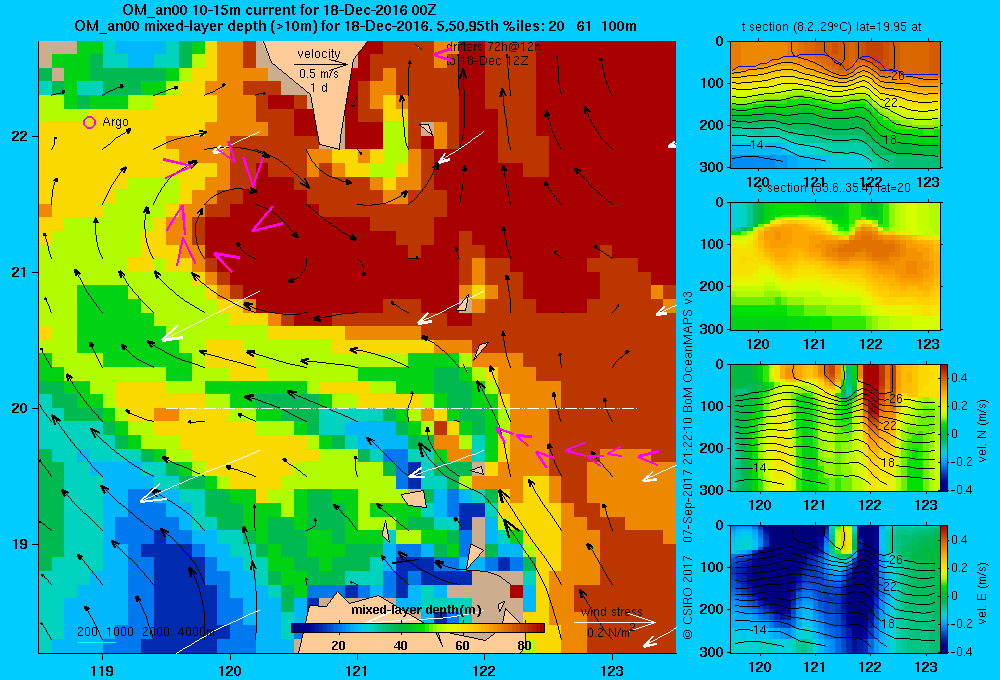The height and width of the screenshot is (680, 1000).
Task: Click the '20' tick on the mixed-layer colorbar
Action: 339,646
